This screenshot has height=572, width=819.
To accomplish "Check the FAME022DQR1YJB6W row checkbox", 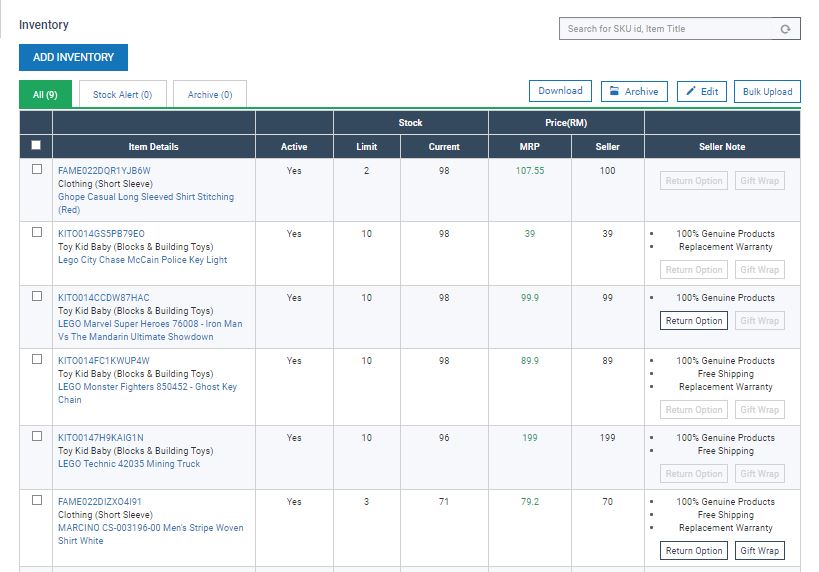I will pos(37,170).
